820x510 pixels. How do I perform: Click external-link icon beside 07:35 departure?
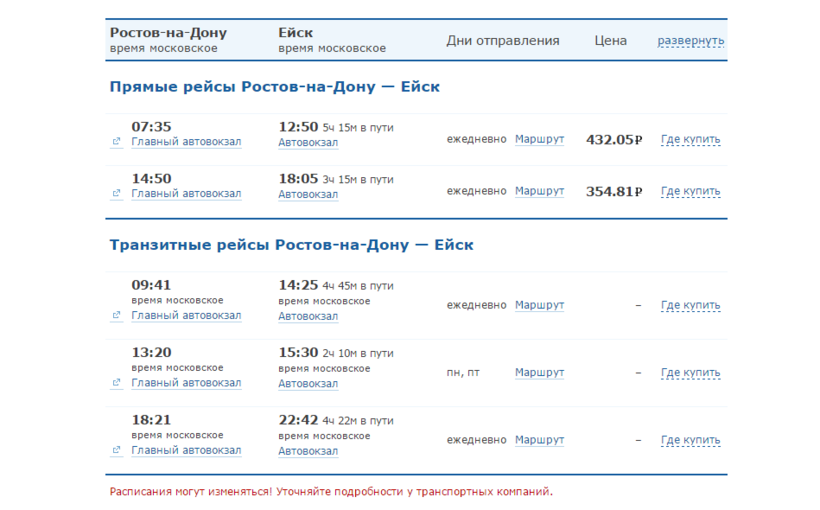click(x=116, y=142)
